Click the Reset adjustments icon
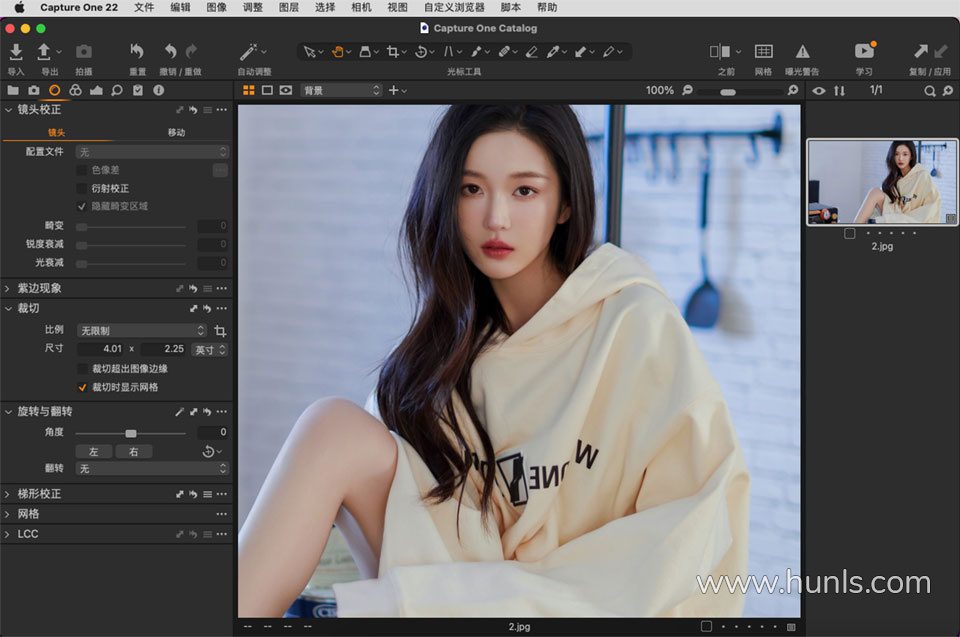The height and width of the screenshot is (637, 960). tap(137, 52)
